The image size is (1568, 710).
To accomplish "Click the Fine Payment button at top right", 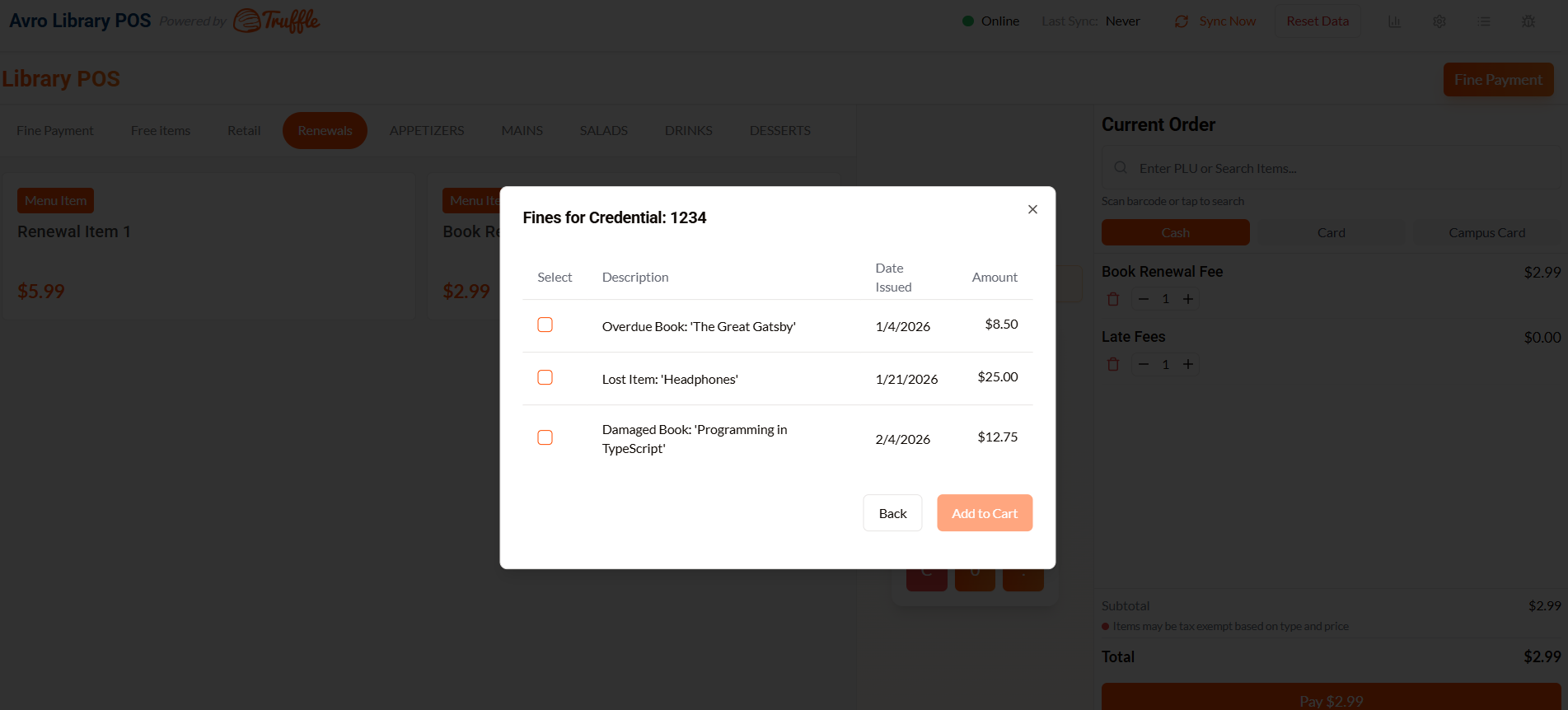I will tap(1498, 80).
